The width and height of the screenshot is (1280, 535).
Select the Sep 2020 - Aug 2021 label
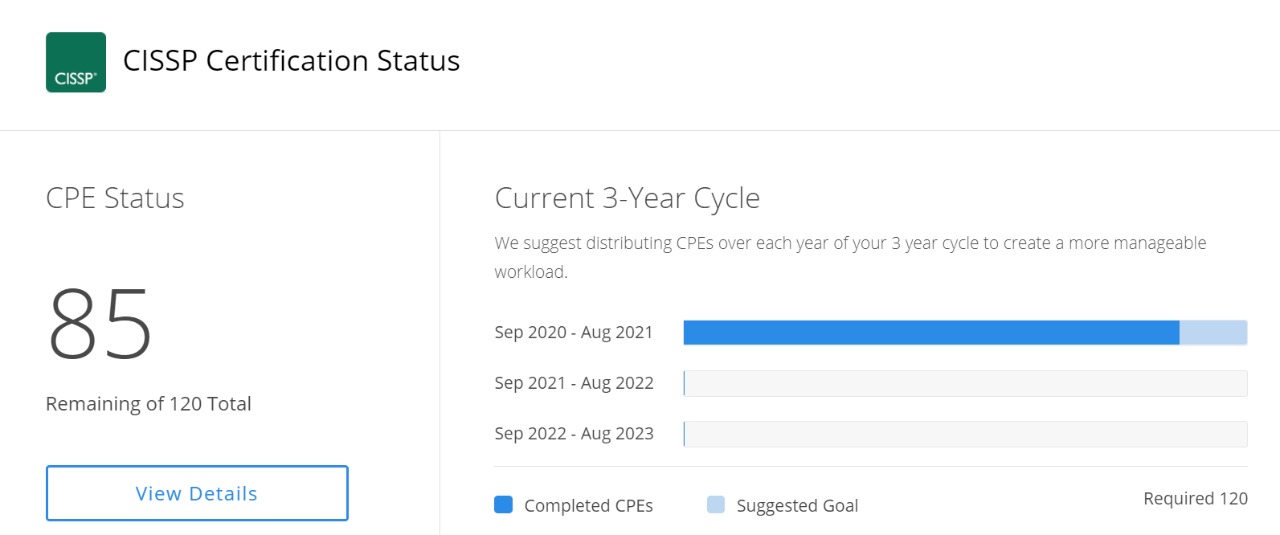click(x=574, y=332)
